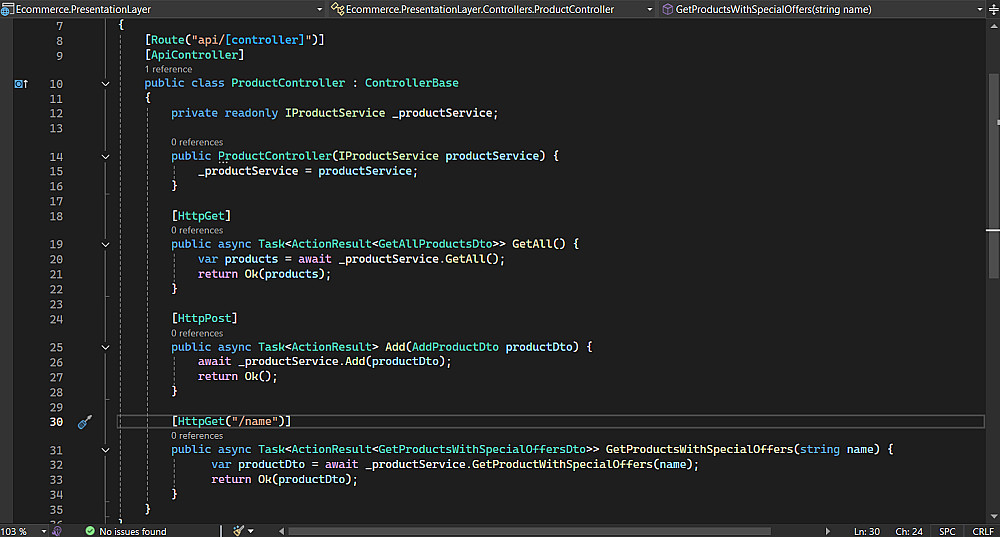
Task: Click the GetProductWithSpecialOffers(name) call on line 32
Action: [582, 464]
